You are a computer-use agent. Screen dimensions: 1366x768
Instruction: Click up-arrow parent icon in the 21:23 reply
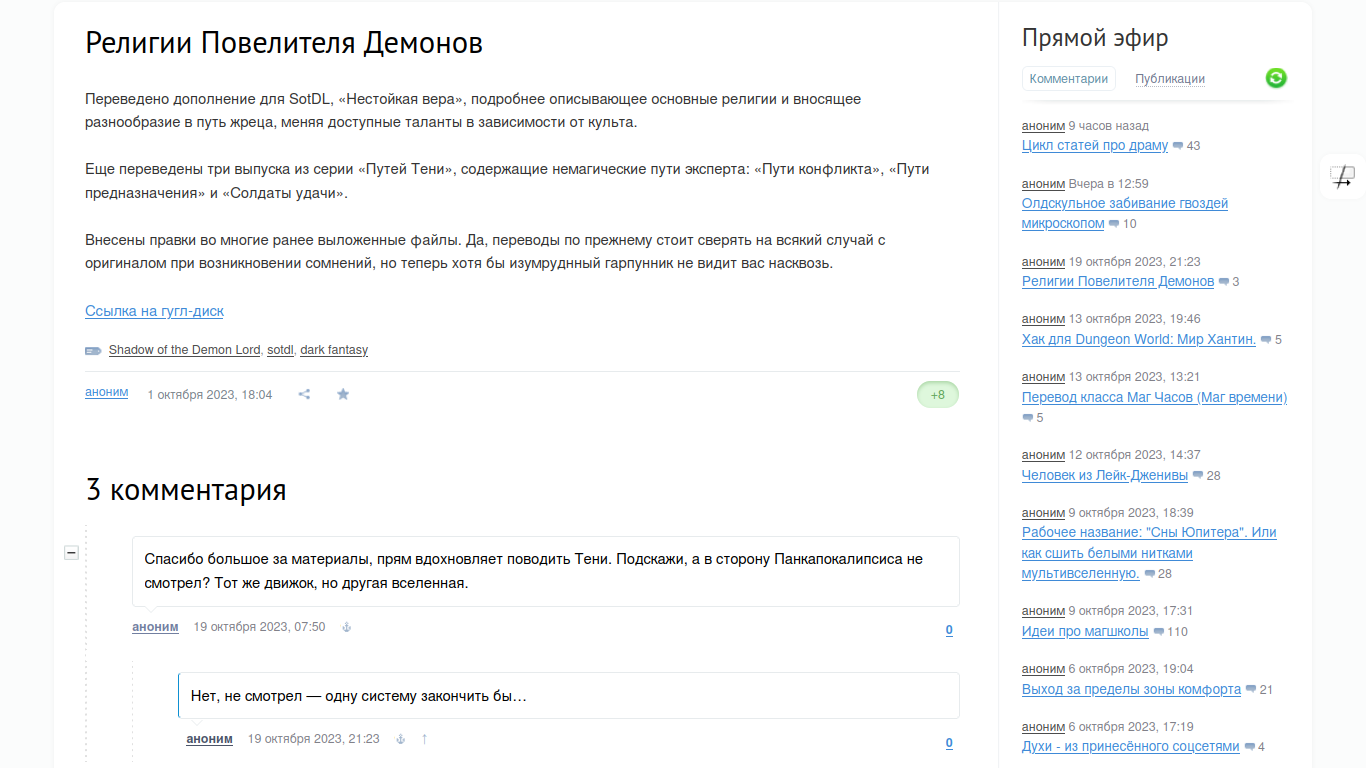pos(424,739)
